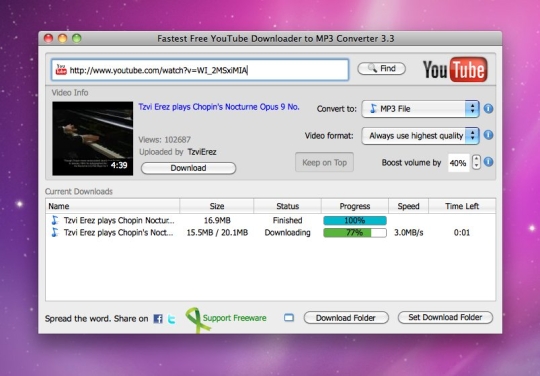This screenshot has height=376, width=540.
Task: Open info icon beside Convert to
Action: point(488,109)
